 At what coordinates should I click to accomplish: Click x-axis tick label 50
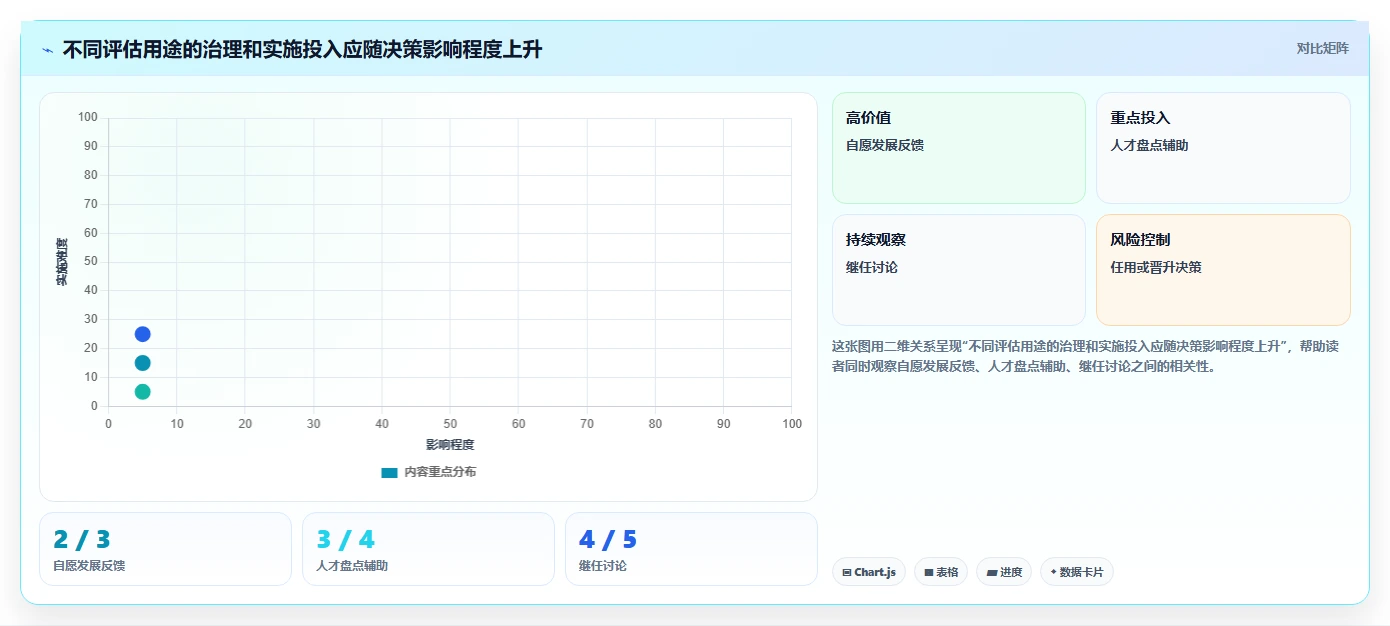click(x=450, y=424)
